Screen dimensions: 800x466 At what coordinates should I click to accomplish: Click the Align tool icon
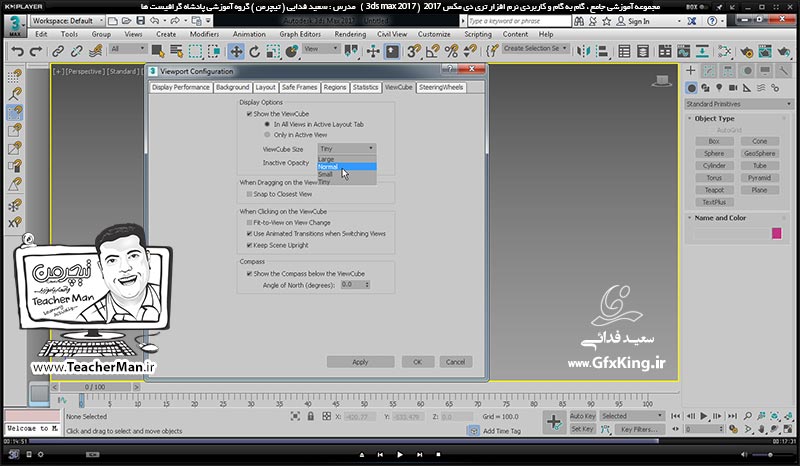click(x=602, y=51)
